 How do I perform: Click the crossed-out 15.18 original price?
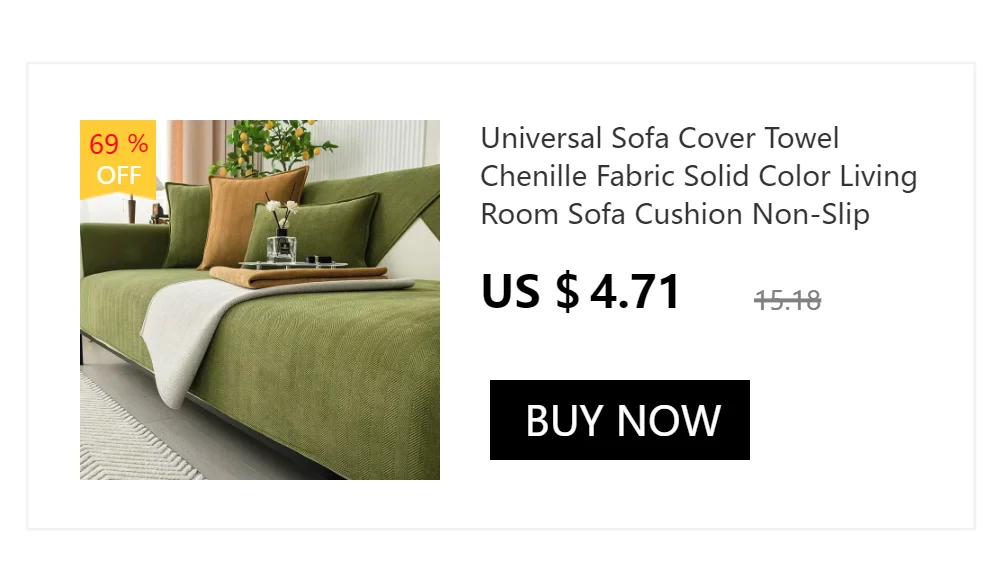click(788, 300)
